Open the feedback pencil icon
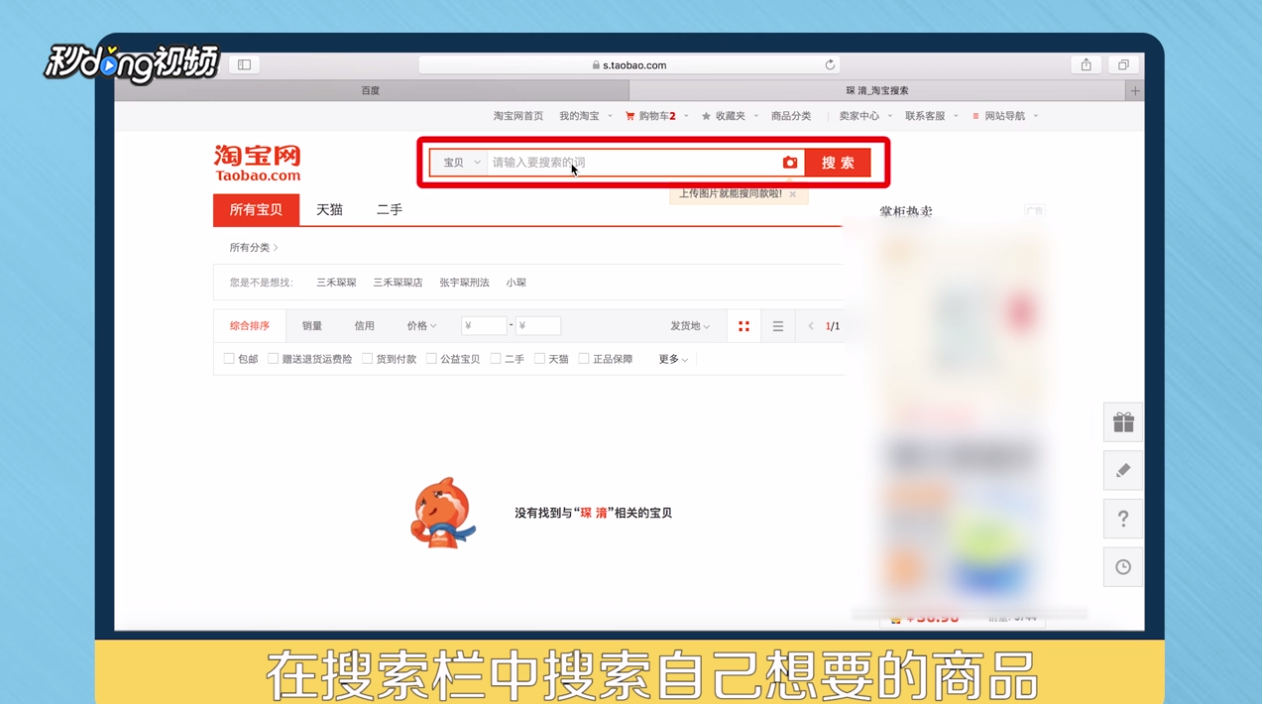The height and width of the screenshot is (704, 1263). click(1123, 470)
